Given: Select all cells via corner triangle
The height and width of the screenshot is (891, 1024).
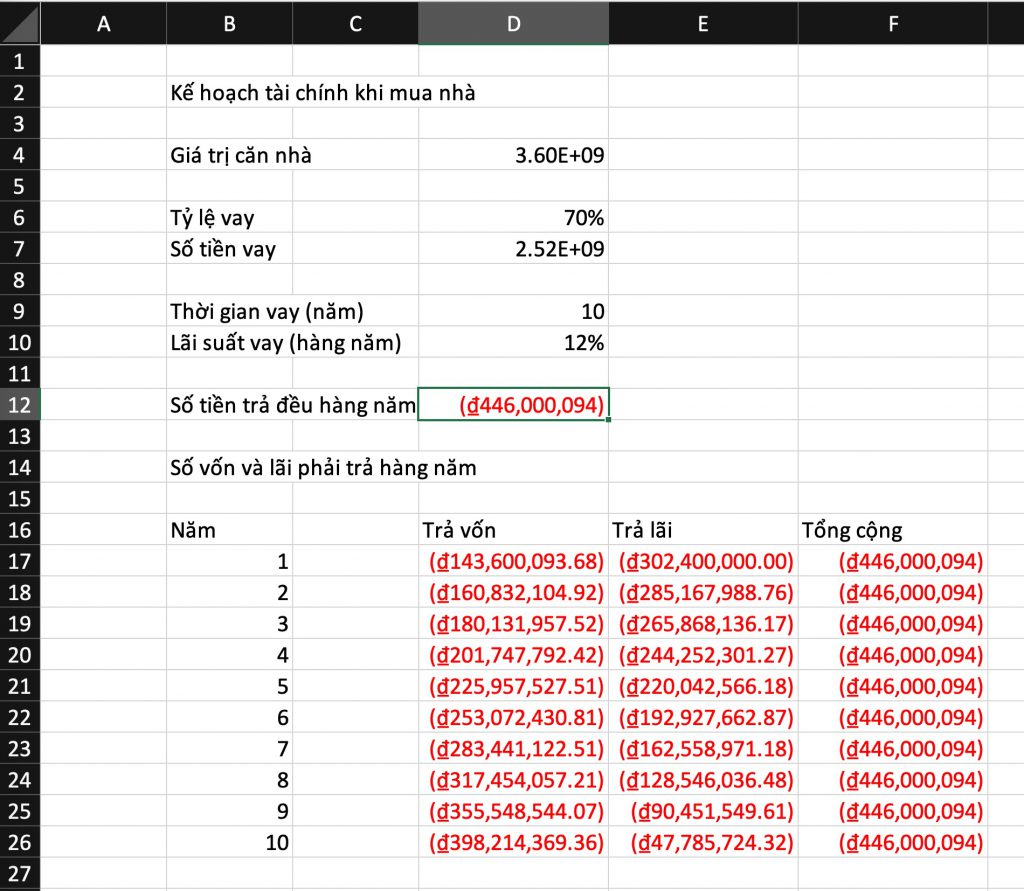Looking at the screenshot, I should point(20,24).
